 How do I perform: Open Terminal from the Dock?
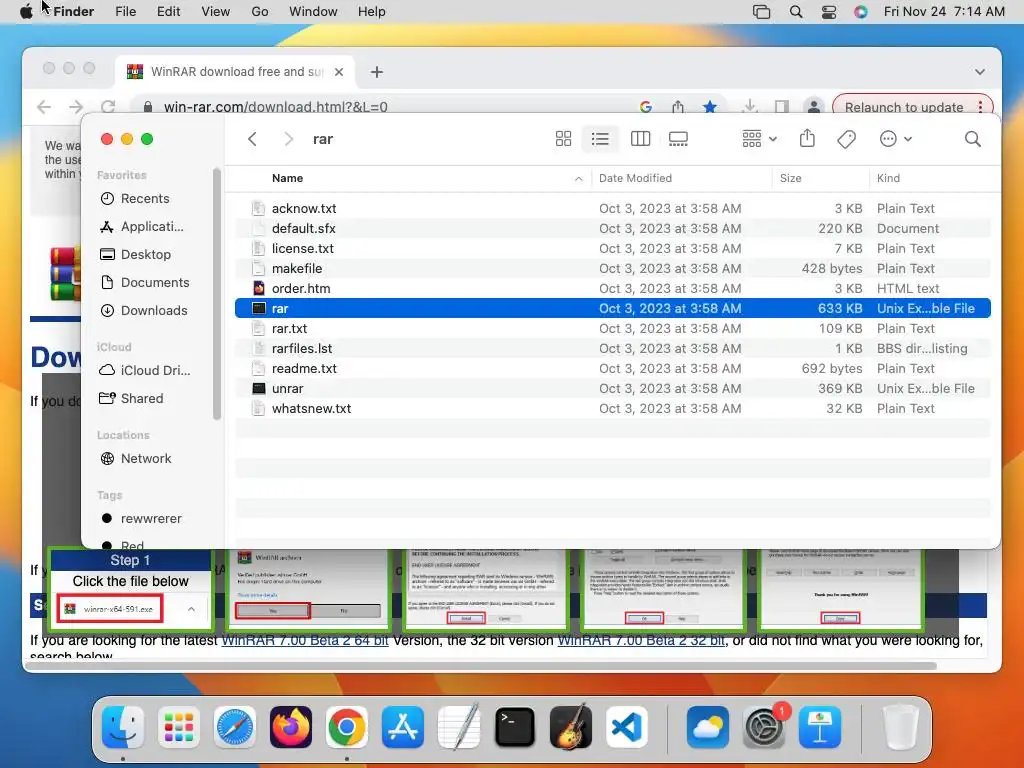click(x=515, y=727)
